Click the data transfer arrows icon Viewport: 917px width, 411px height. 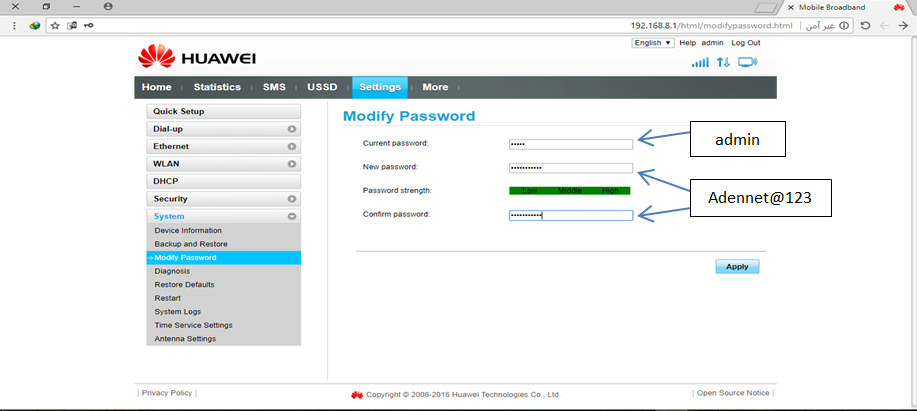(723, 62)
